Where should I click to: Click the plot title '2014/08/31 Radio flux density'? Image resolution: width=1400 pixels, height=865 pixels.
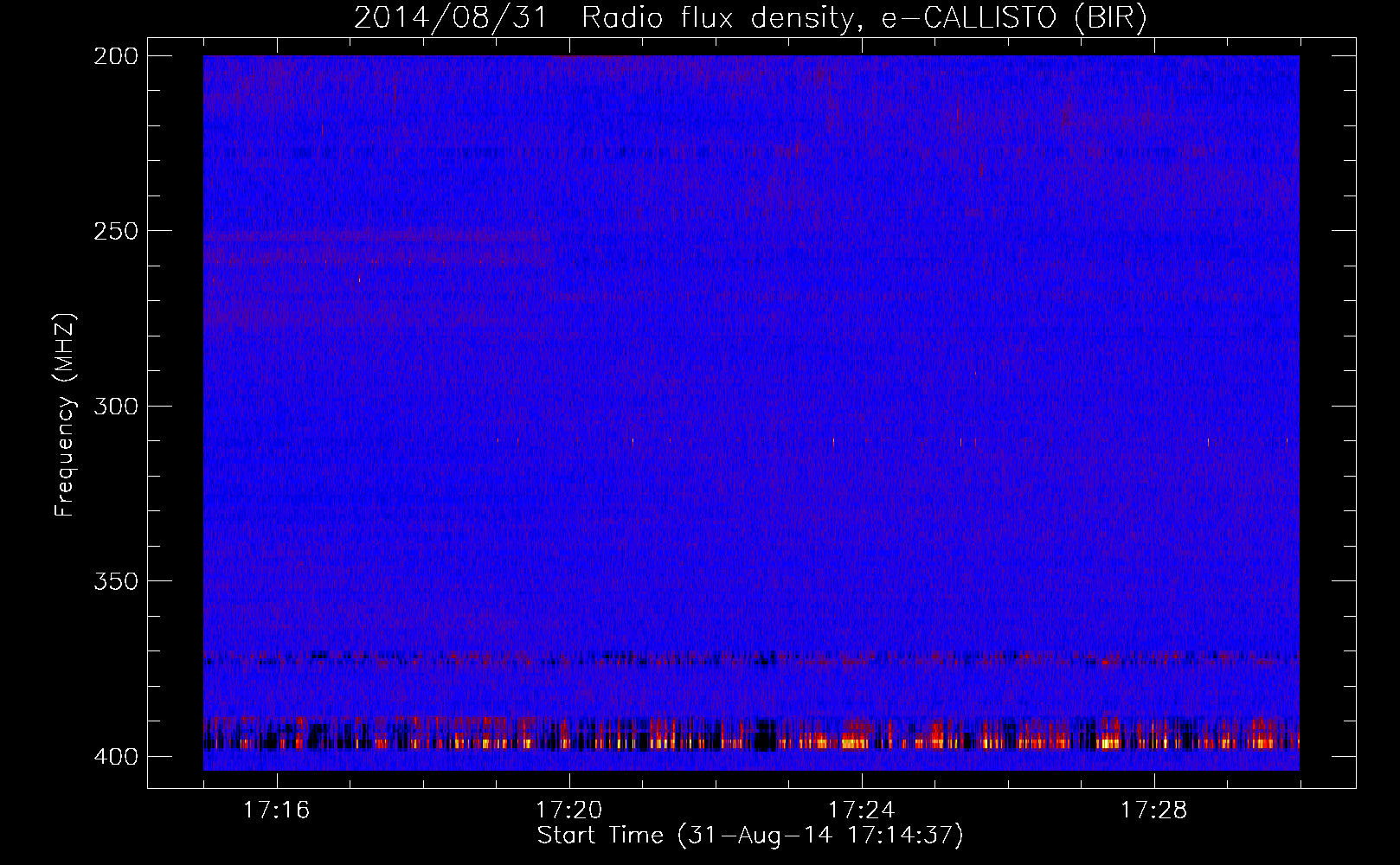[x=750, y=18]
